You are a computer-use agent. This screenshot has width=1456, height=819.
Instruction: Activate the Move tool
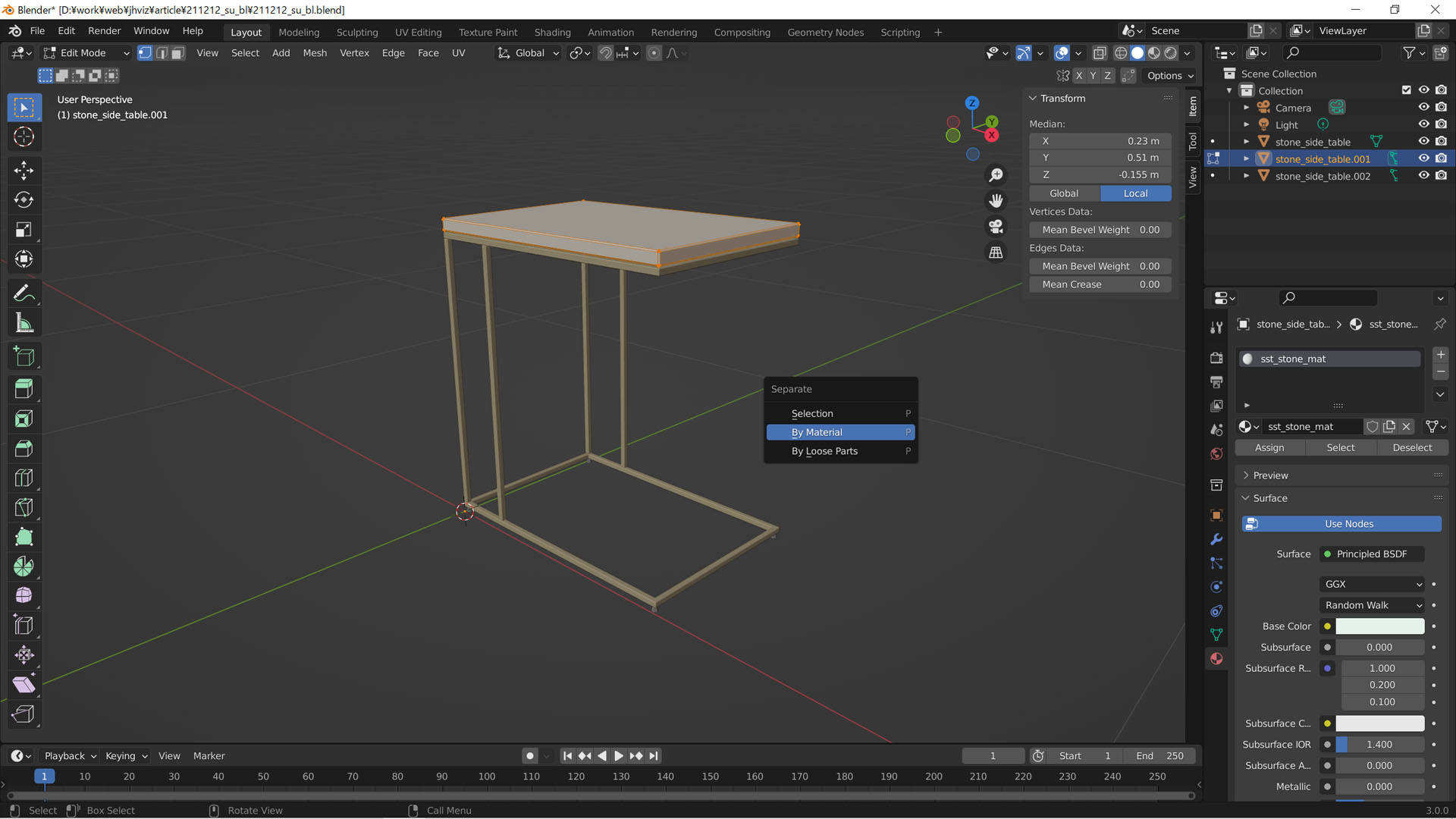(24, 171)
